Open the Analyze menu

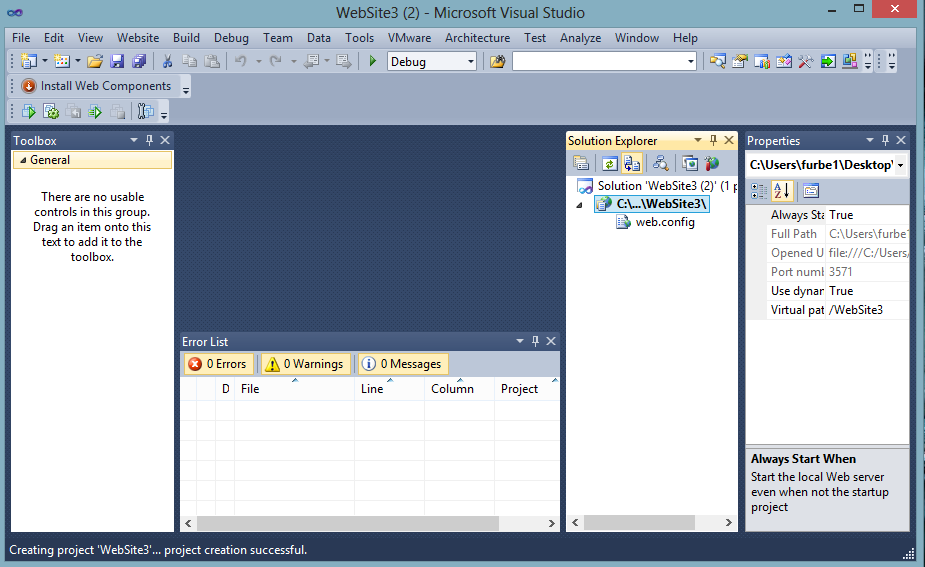(x=580, y=38)
